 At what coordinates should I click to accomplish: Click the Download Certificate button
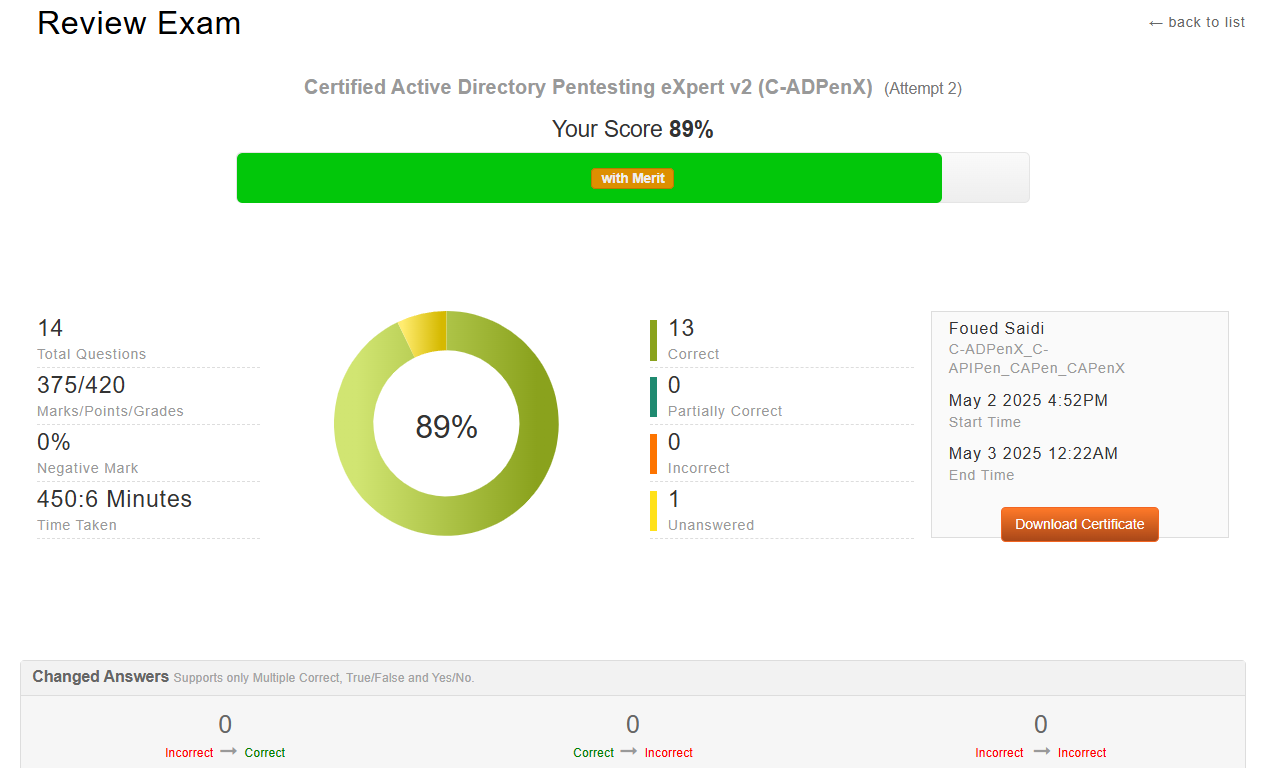click(1079, 524)
